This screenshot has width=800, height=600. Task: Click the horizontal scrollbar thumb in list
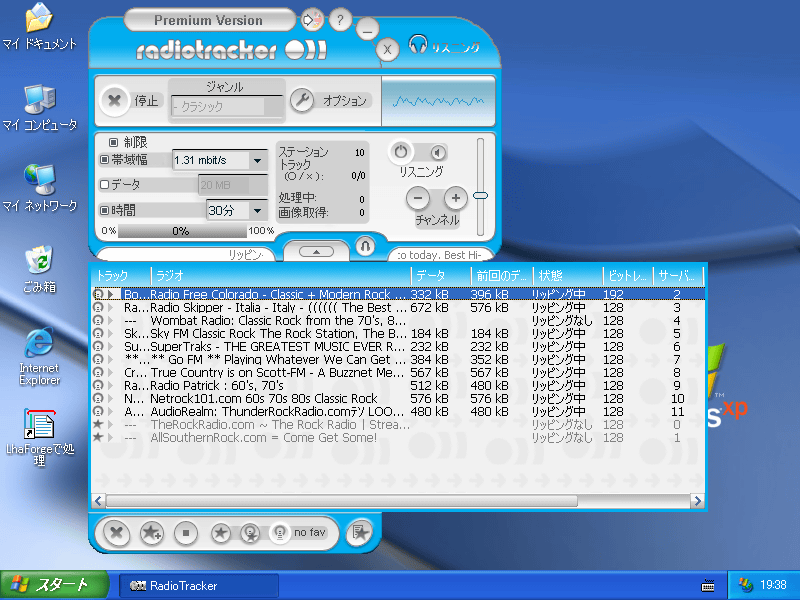tap(342, 501)
